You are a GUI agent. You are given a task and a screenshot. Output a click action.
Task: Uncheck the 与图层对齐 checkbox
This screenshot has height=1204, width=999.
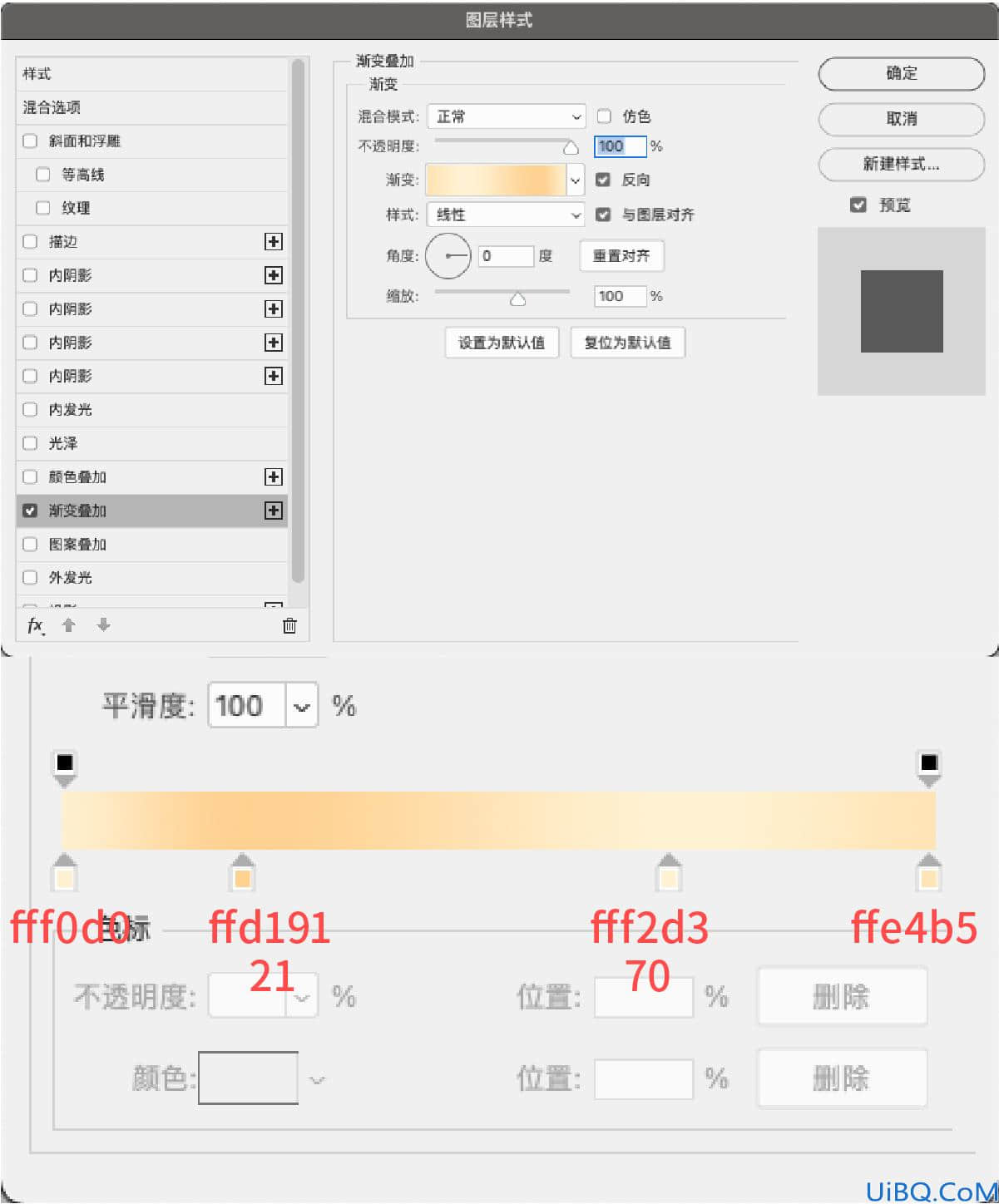point(604,215)
